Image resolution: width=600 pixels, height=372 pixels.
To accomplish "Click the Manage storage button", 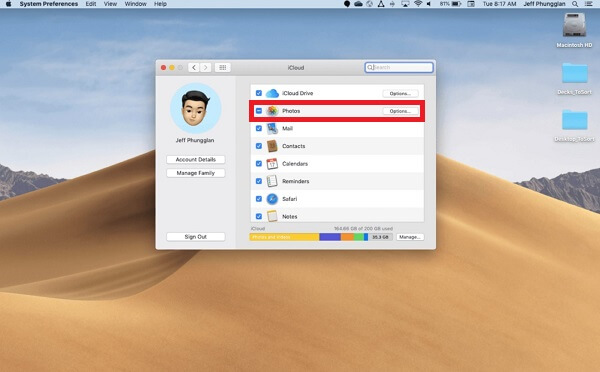I will click(410, 237).
